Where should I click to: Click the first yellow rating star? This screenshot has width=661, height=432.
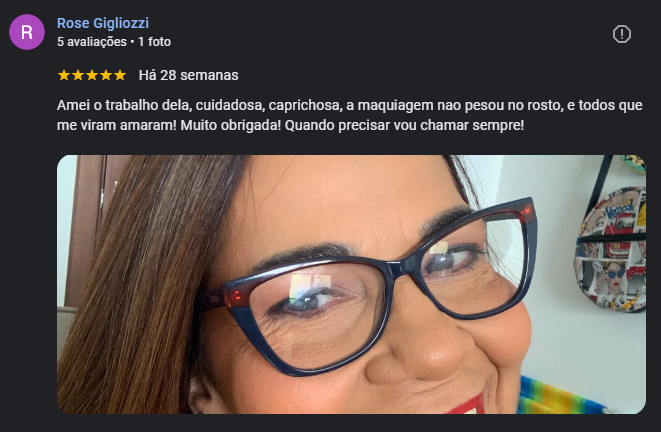(x=64, y=75)
